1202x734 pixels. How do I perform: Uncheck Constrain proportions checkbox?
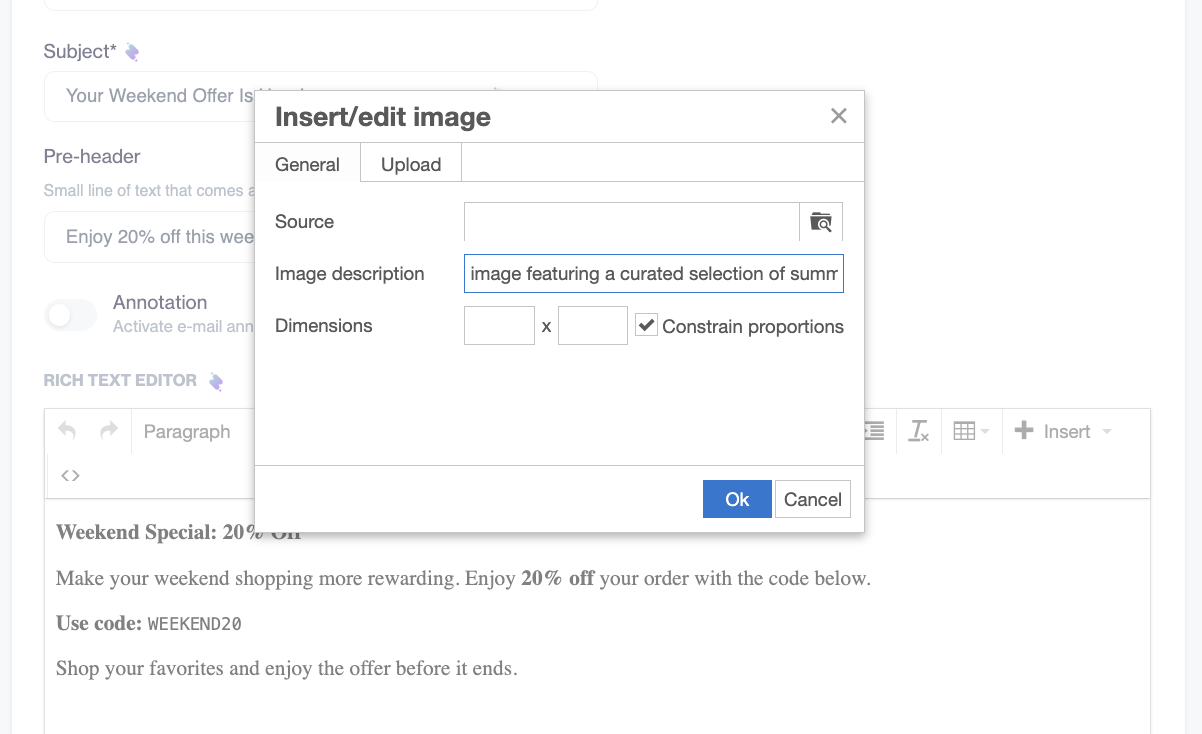pyautogui.click(x=647, y=325)
